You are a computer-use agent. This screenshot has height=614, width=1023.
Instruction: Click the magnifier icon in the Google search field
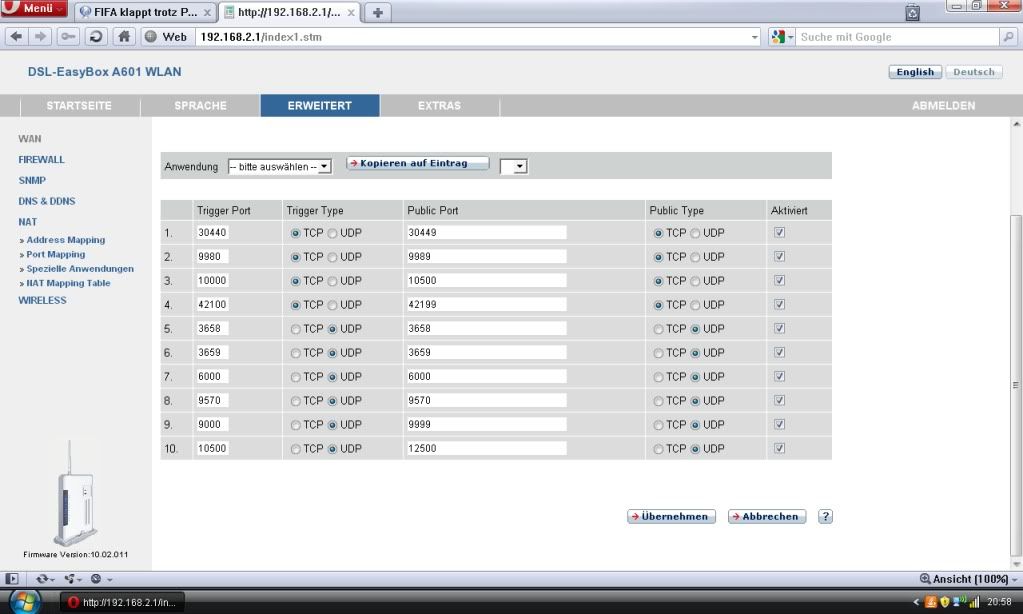click(1008, 36)
